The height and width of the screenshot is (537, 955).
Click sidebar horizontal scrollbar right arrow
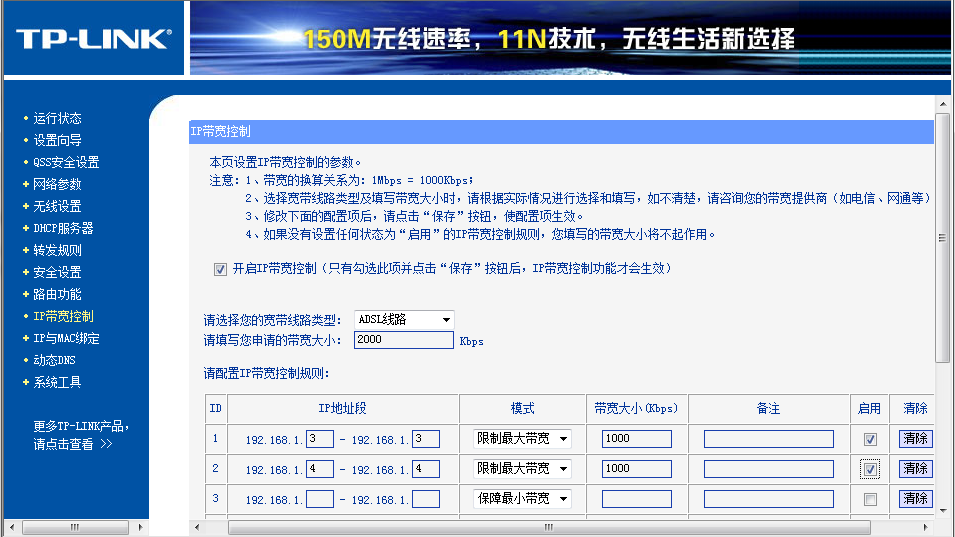[x=141, y=527]
